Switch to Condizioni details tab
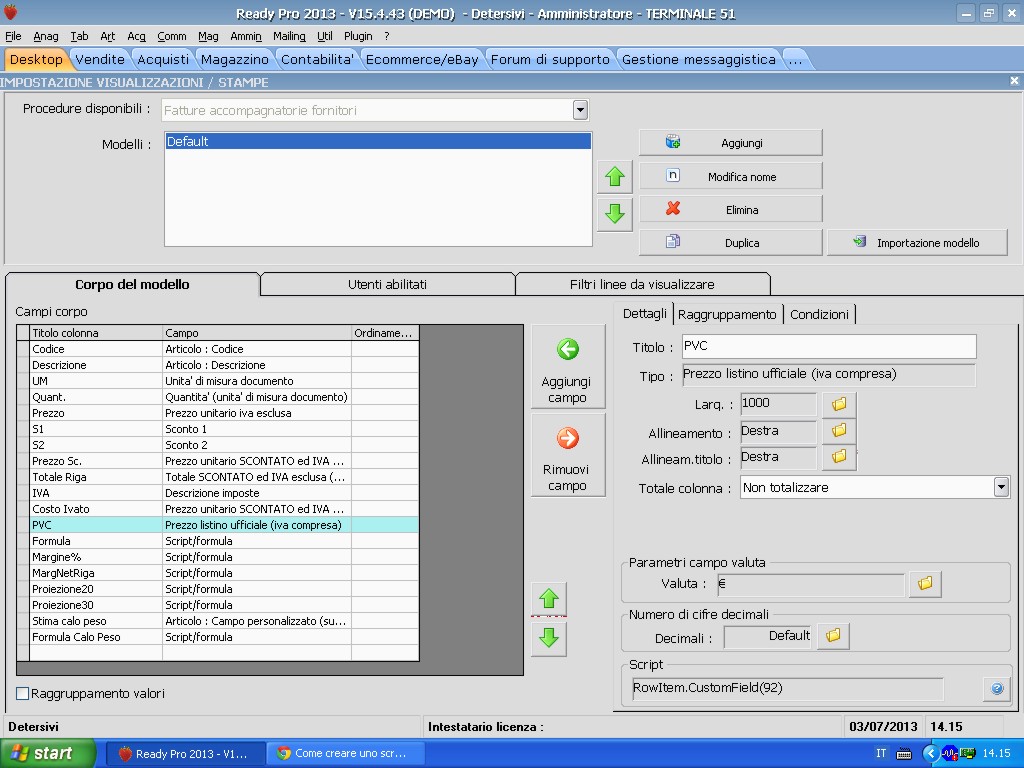1024x768 pixels. 819,315
